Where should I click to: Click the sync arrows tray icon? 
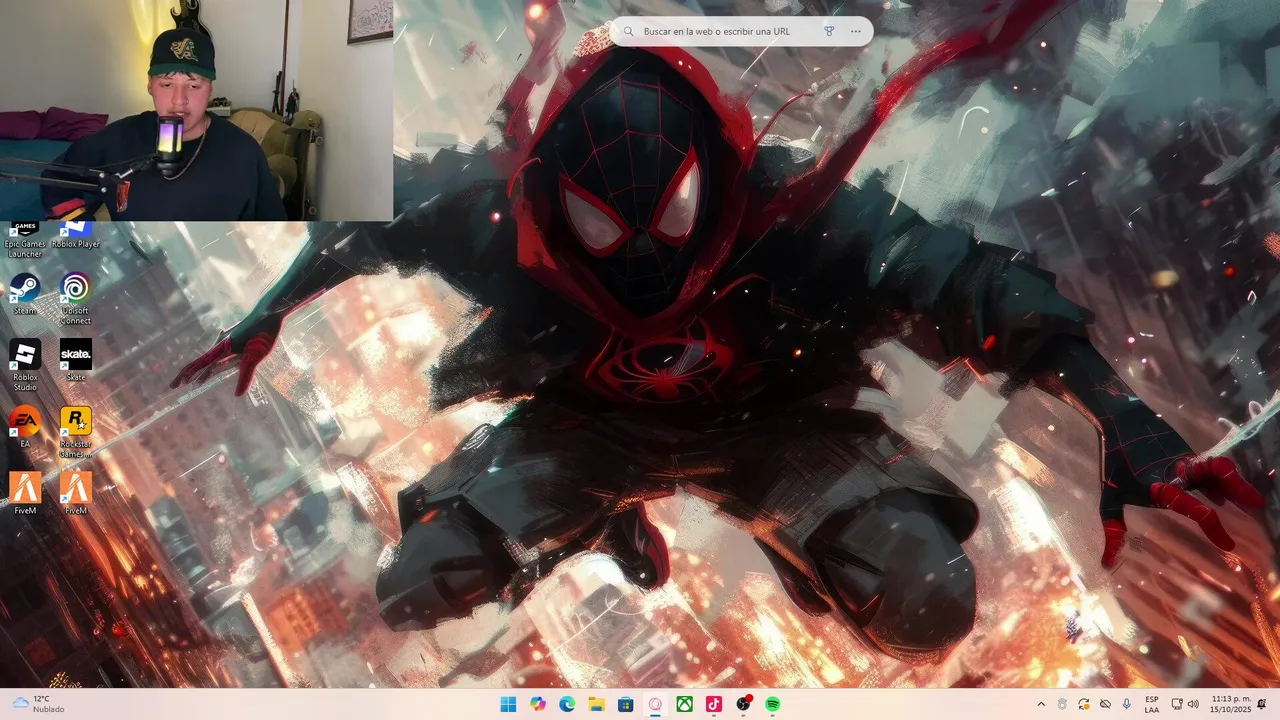pos(1084,704)
